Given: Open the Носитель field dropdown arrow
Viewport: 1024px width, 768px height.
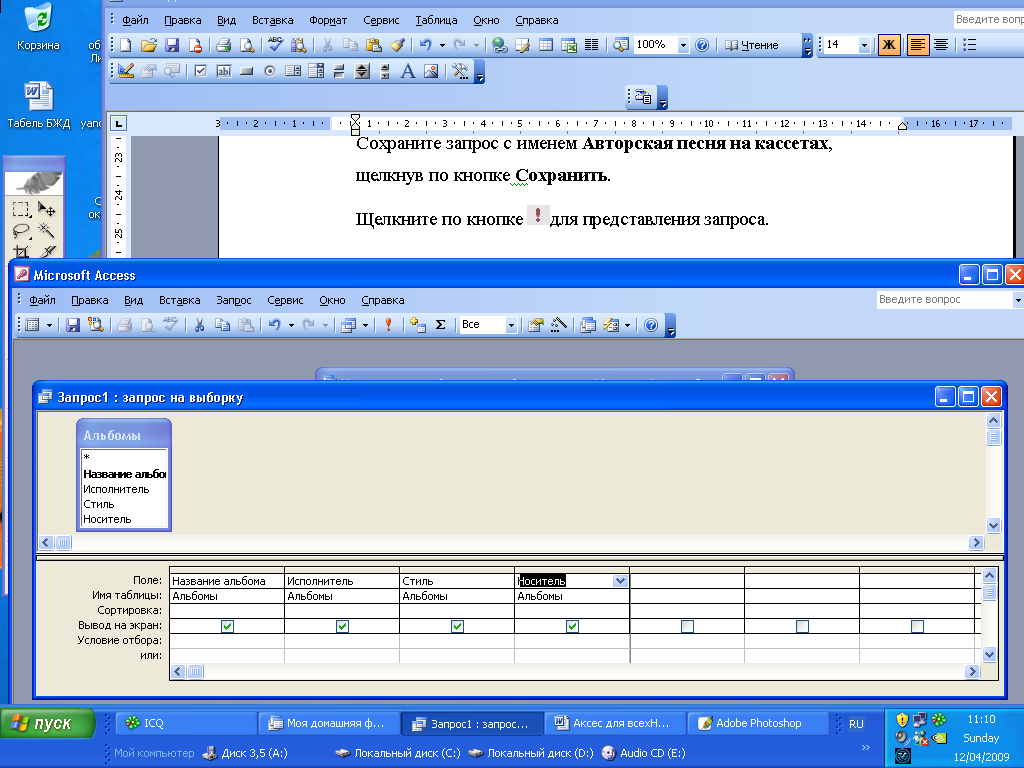Looking at the screenshot, I should pyautogui.click(x=620, y=581).
